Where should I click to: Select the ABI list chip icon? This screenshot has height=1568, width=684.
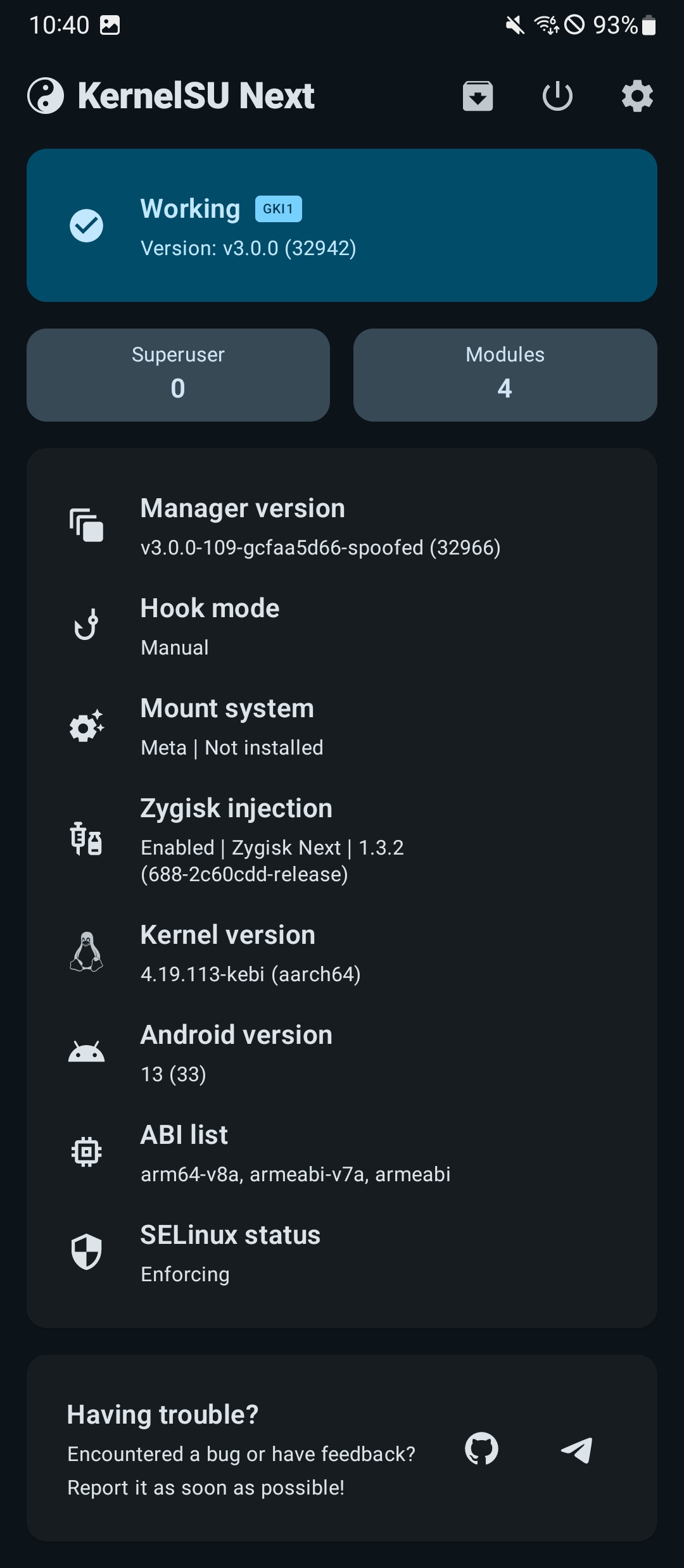86,1151
